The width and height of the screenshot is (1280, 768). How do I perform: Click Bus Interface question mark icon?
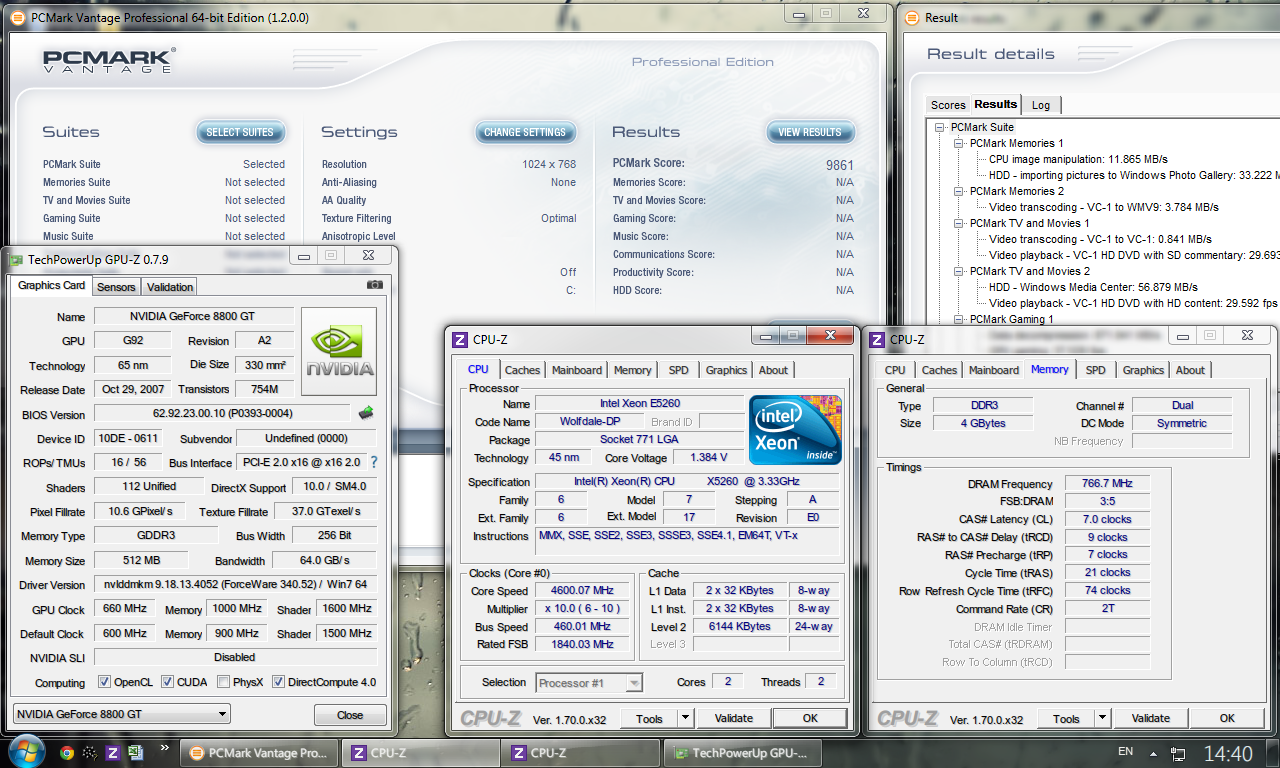pyautogui.click(x=374, y=462)
